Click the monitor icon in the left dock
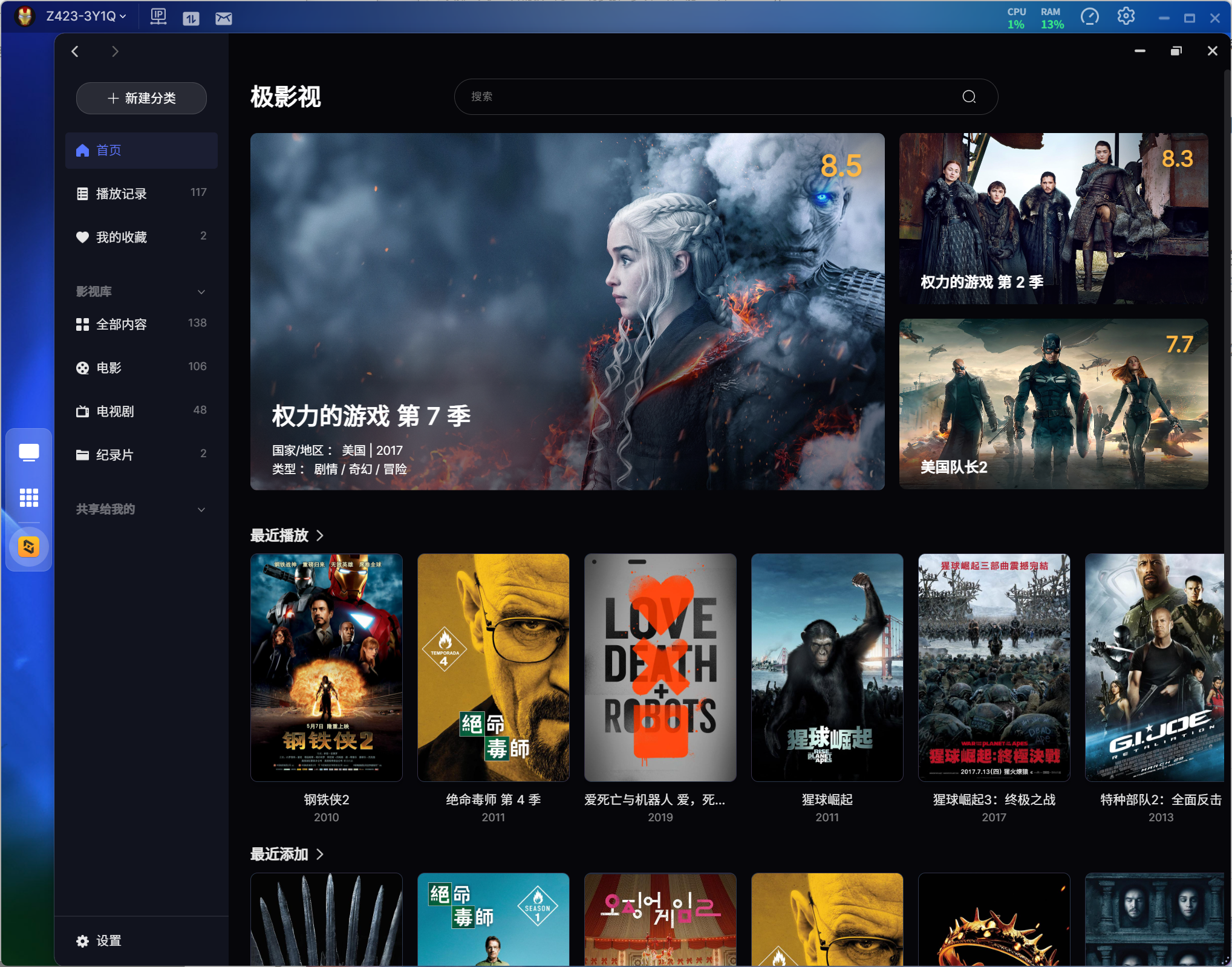This screenshot has height=967, width=1232. [x=28, y=452]
